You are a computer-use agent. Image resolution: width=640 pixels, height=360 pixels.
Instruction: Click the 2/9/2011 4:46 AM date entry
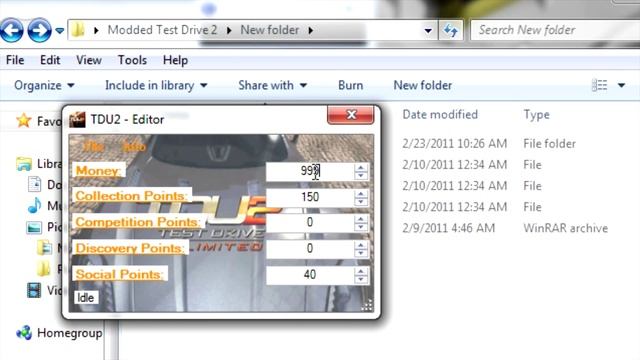click(448, 228)
